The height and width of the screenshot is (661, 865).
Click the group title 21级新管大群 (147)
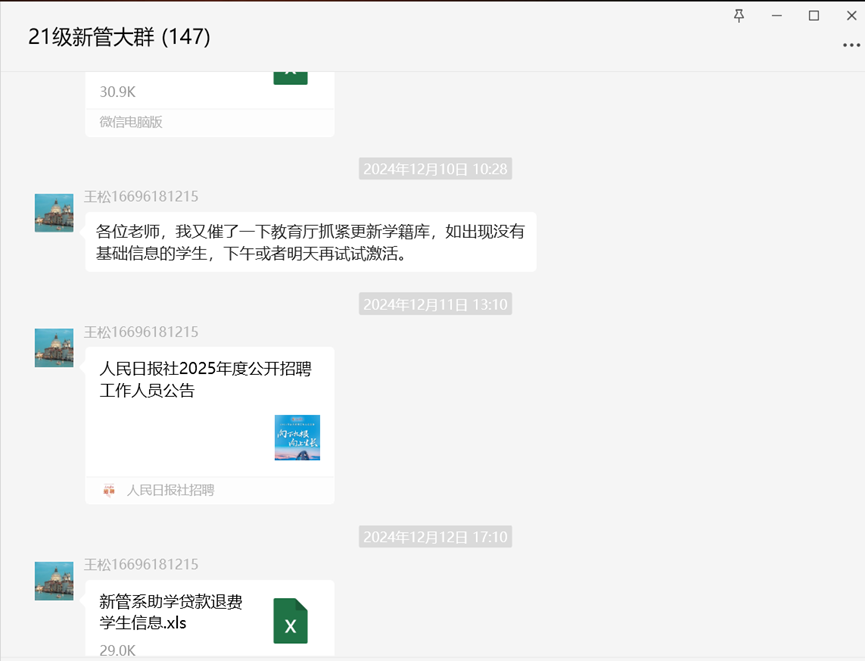119,37
